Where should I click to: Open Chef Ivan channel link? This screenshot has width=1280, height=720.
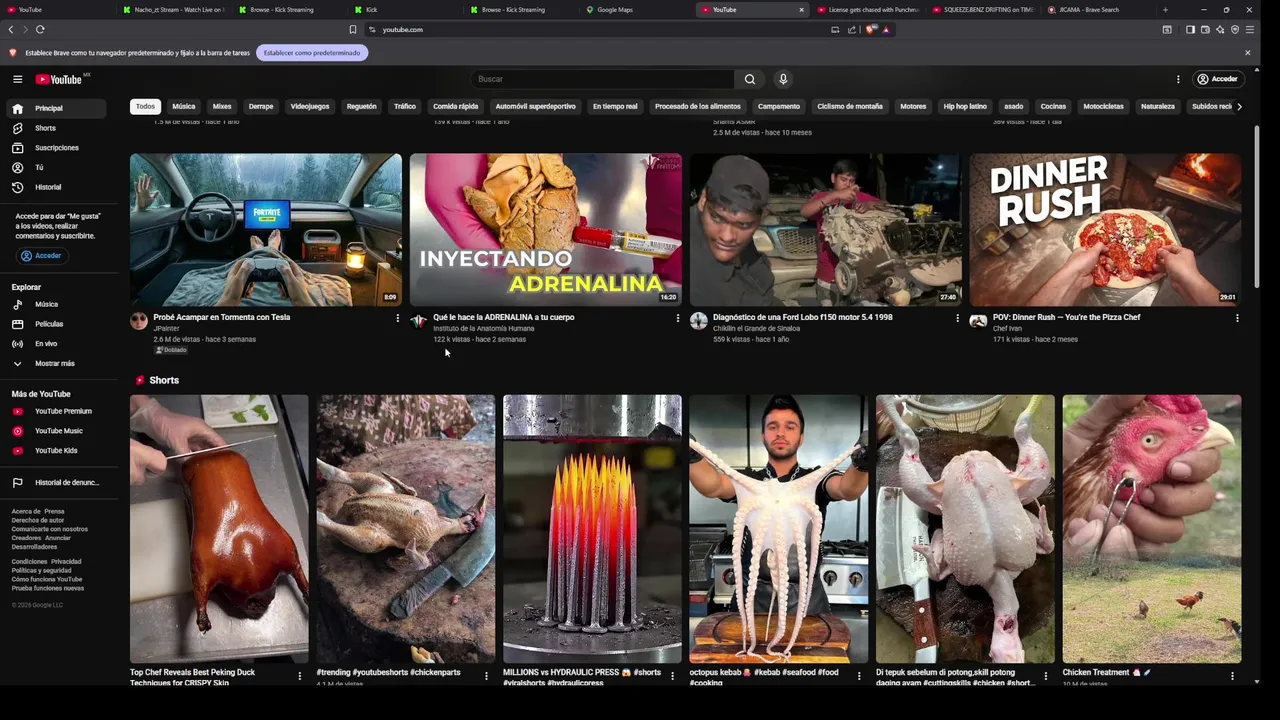coord(1007,328)
